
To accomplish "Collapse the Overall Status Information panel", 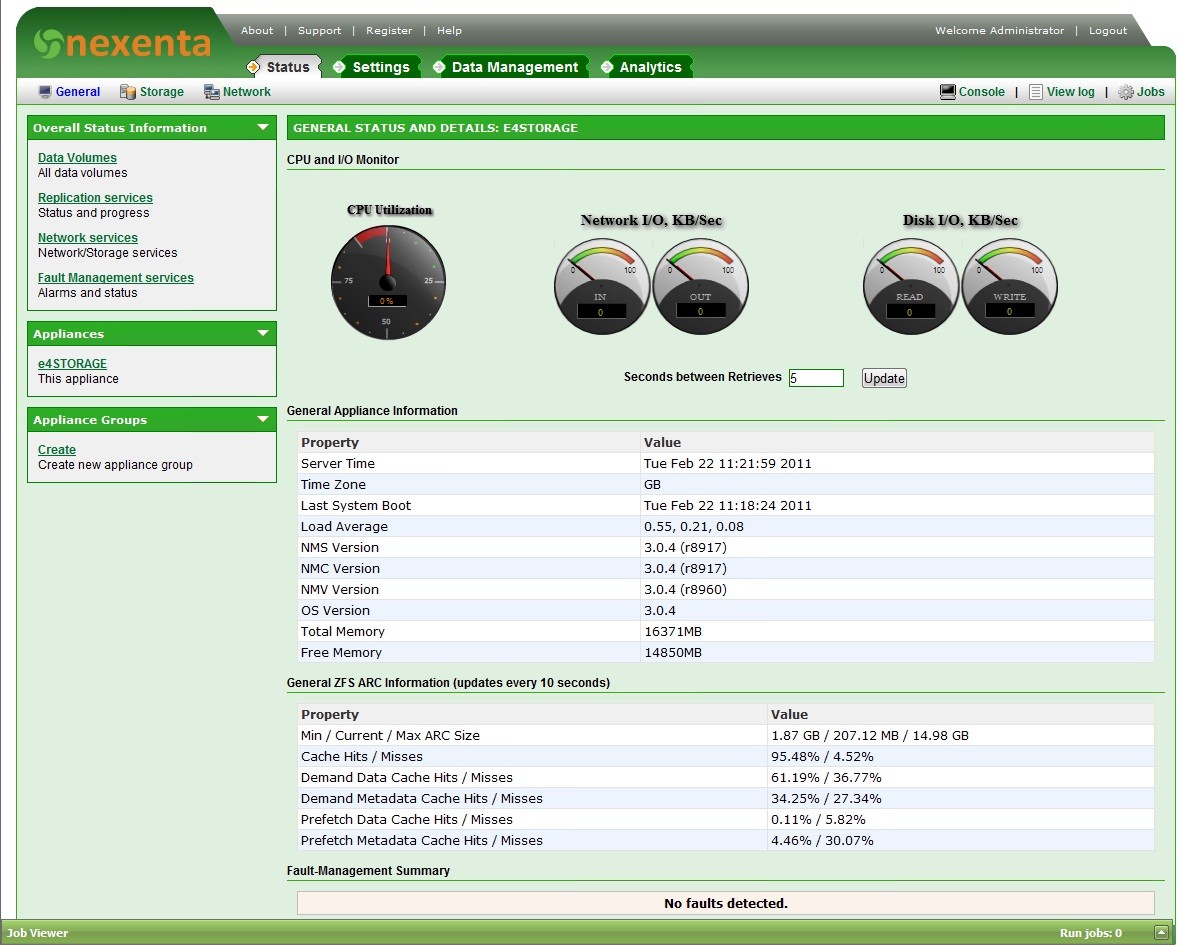I will click(x=263, y=127).
